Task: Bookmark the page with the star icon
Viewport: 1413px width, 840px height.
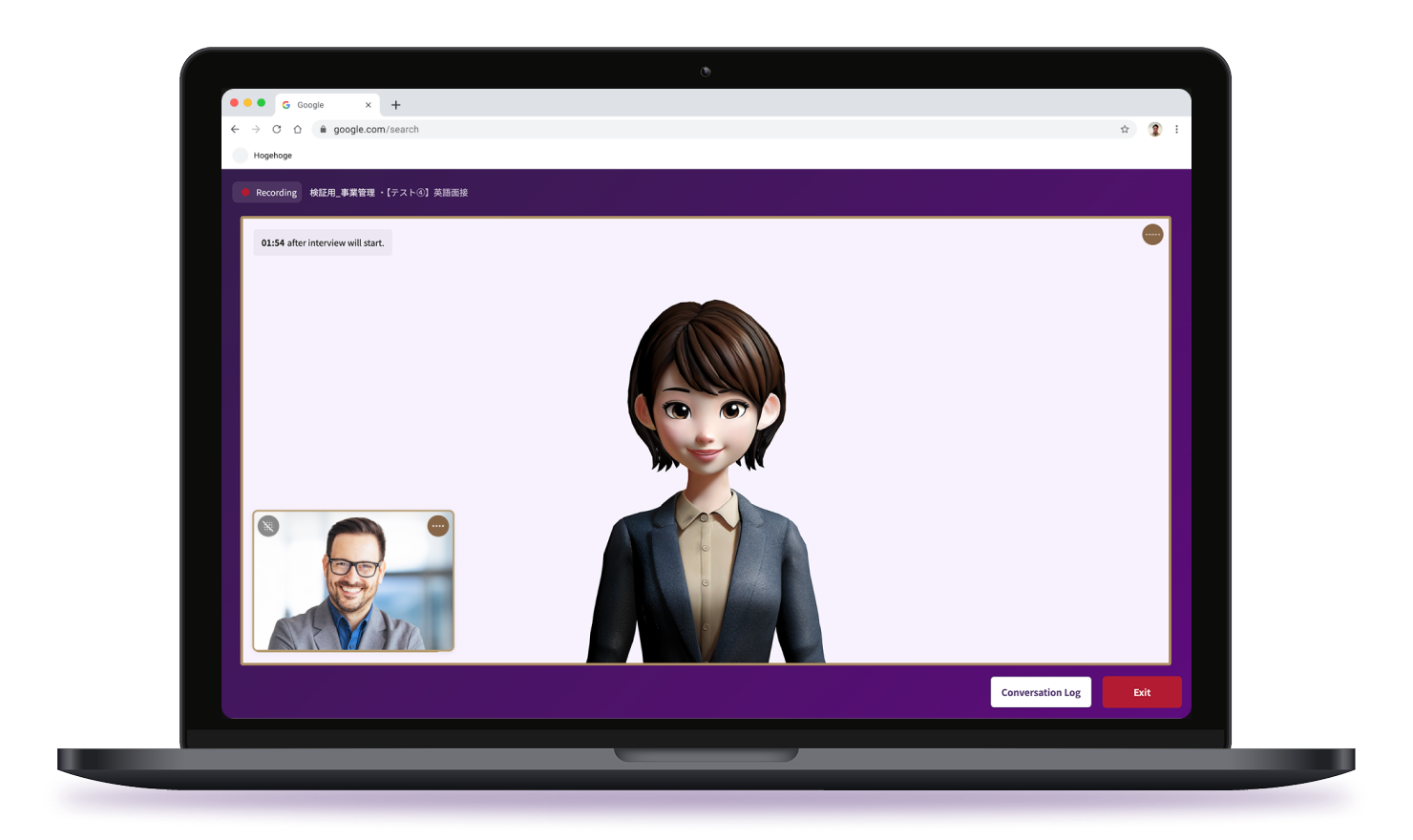Action: coord(1125,130)
